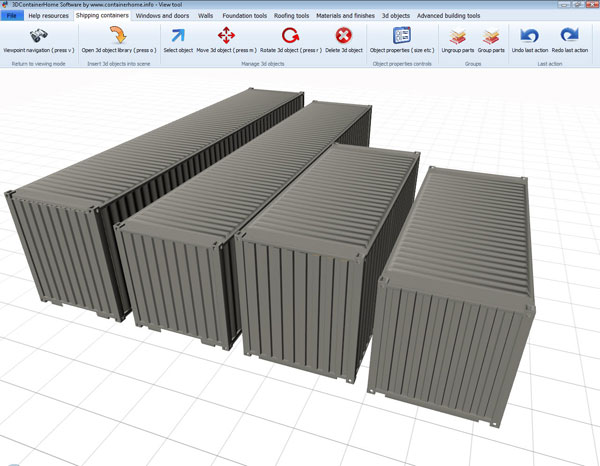This screenshot has width=600, height=466.
Task: Activate the Select object arrow tool
Action: 178,36
